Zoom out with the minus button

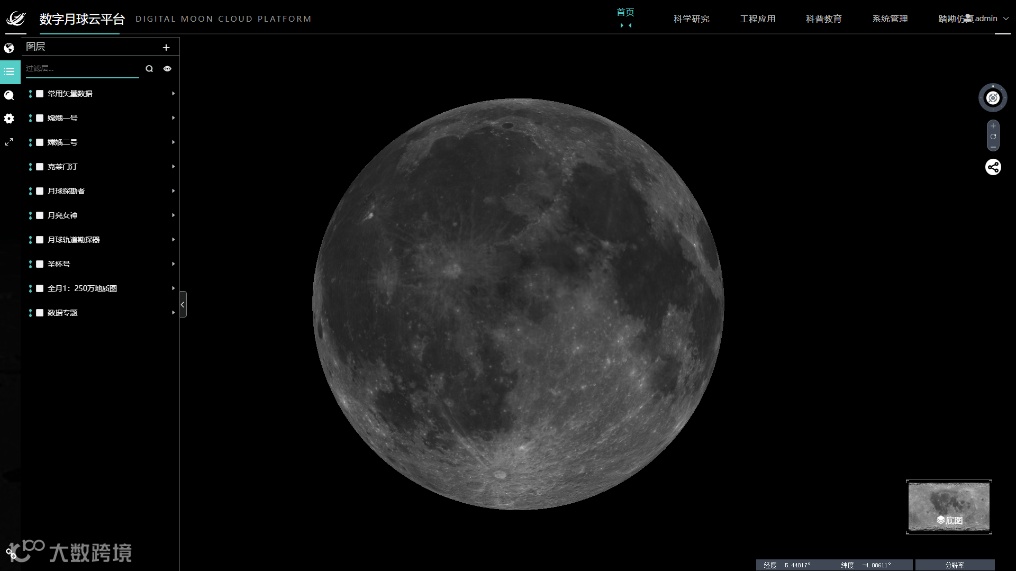point(993,147)
